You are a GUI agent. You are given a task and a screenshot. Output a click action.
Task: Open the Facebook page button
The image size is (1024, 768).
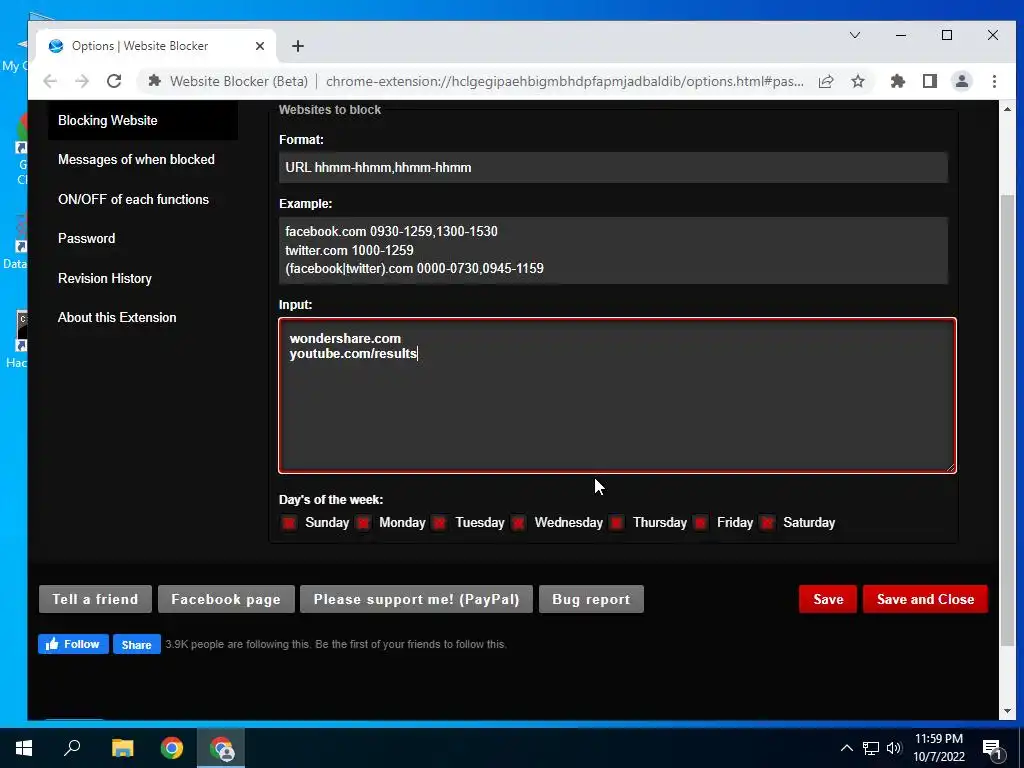coord(226,599)
